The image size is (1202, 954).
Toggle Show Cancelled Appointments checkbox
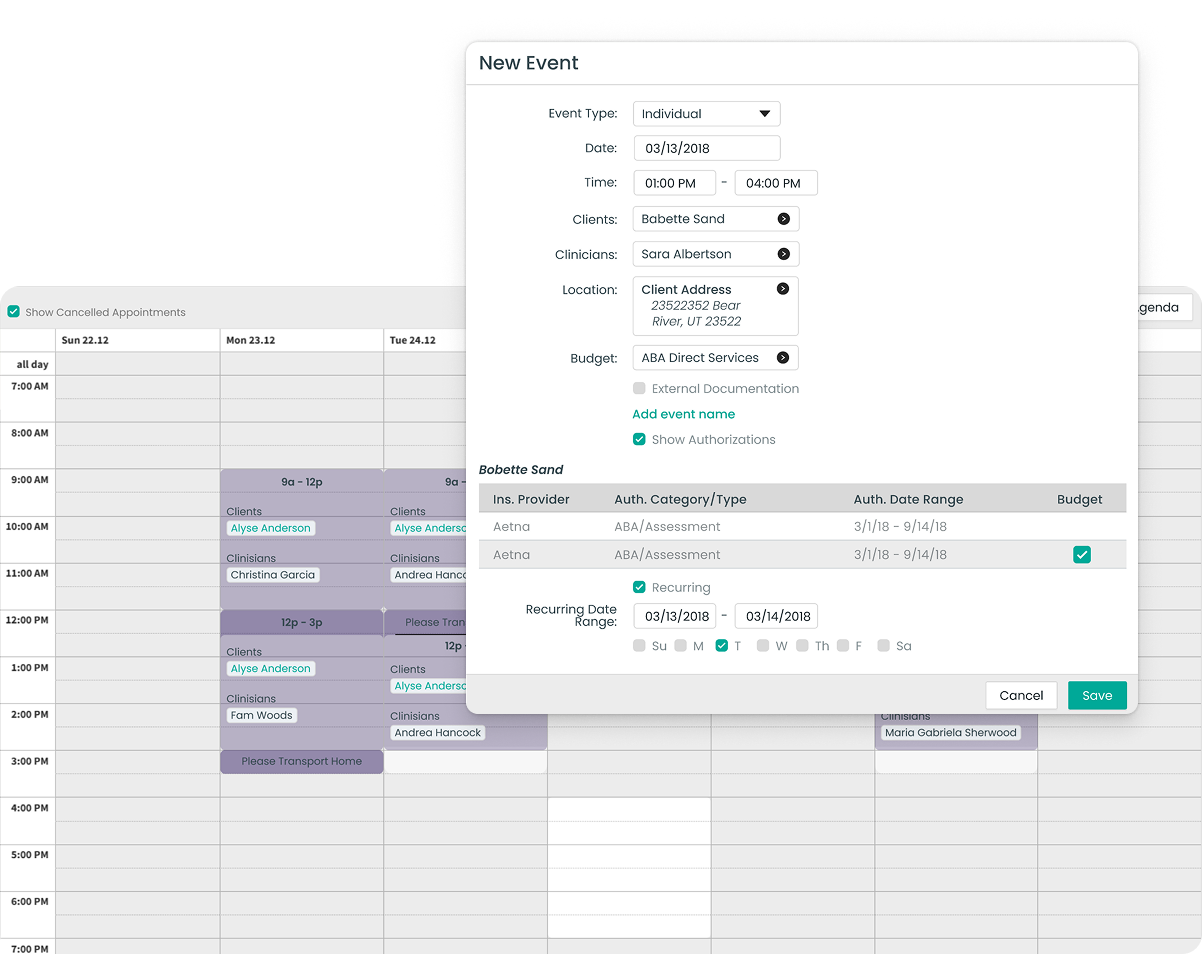pos(14,312)
